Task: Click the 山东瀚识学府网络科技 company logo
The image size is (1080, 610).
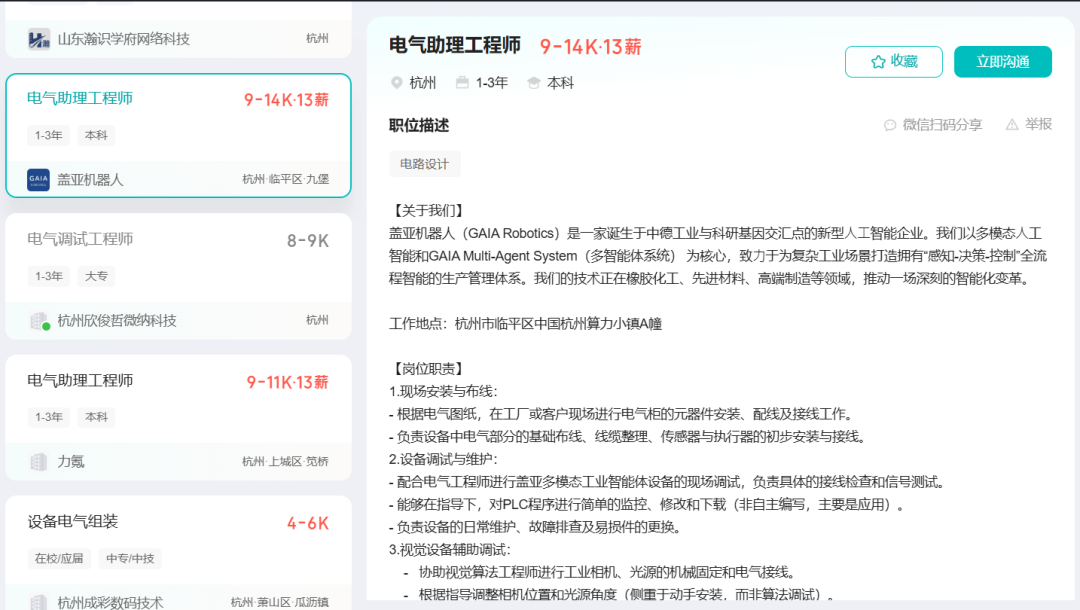Action: (38, 40)
